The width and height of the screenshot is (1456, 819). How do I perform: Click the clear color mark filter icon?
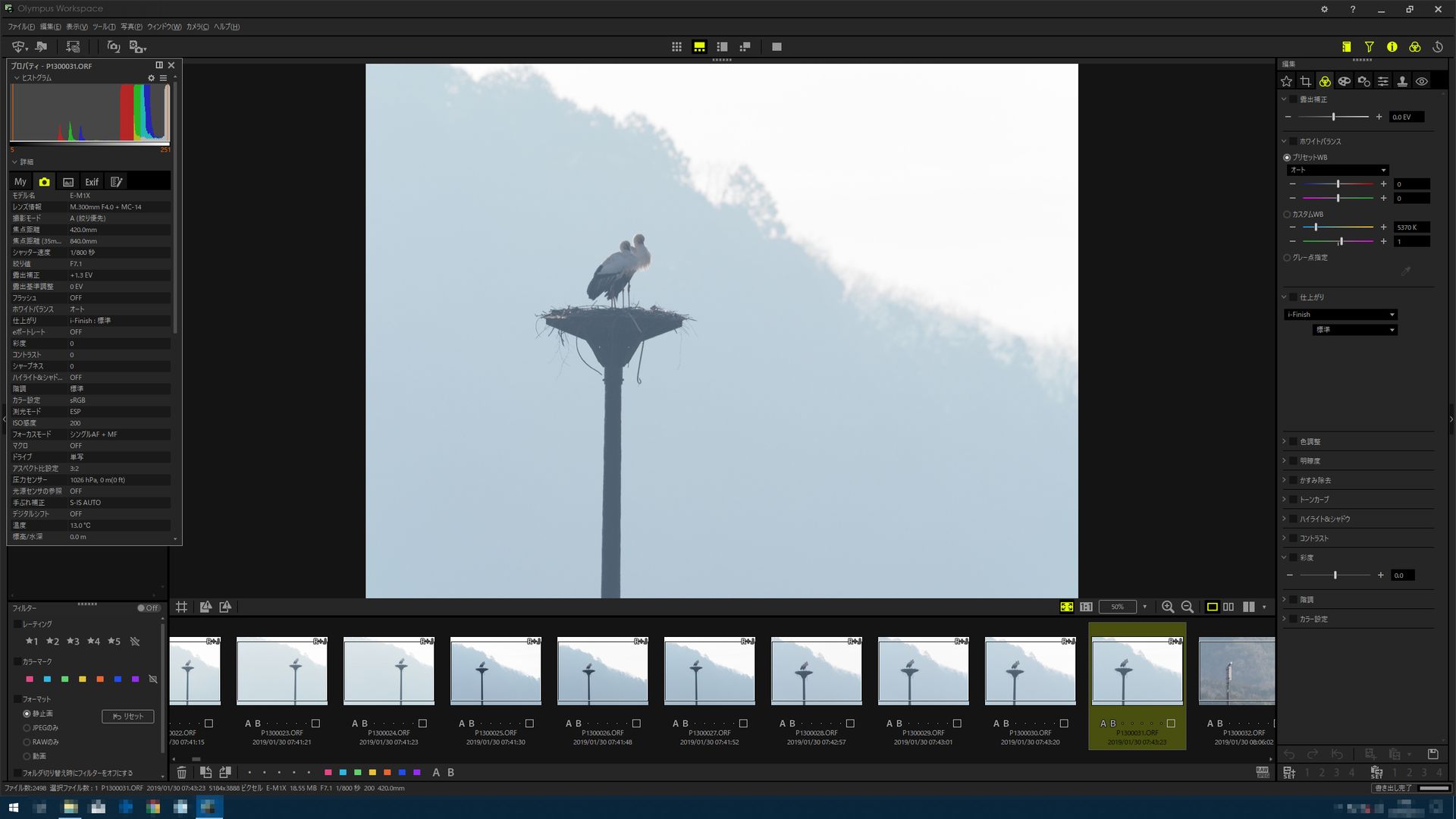[153, 679]
